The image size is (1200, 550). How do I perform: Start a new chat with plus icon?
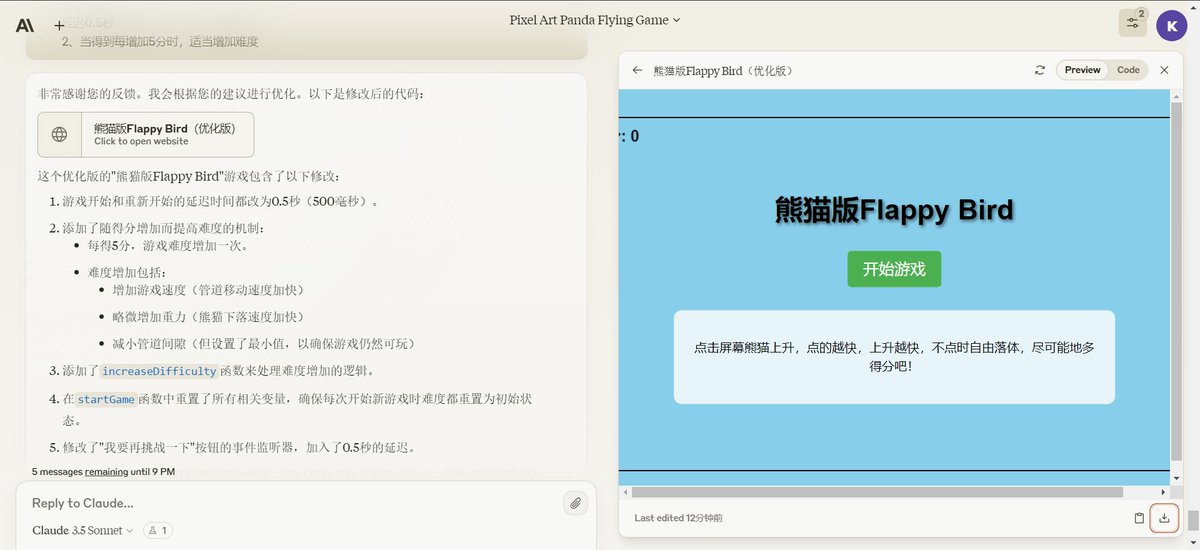click(x=60, y=25)
